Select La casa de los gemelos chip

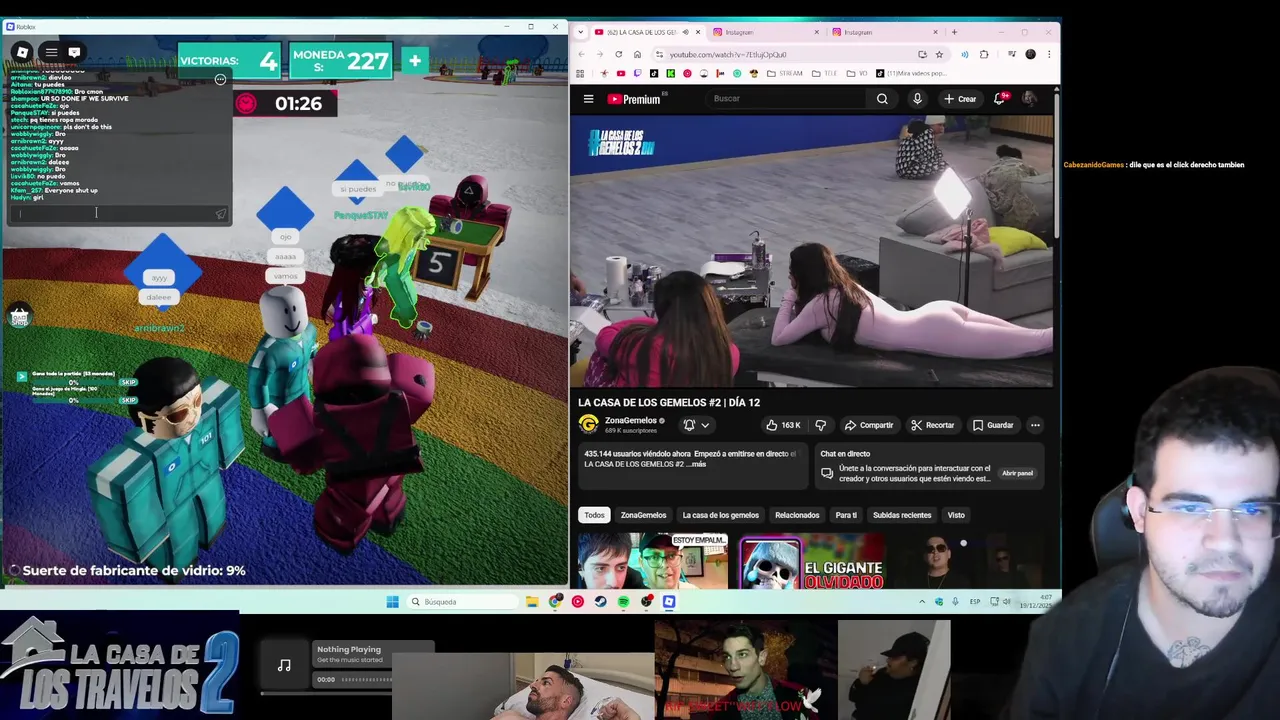[x=720, y=515]
